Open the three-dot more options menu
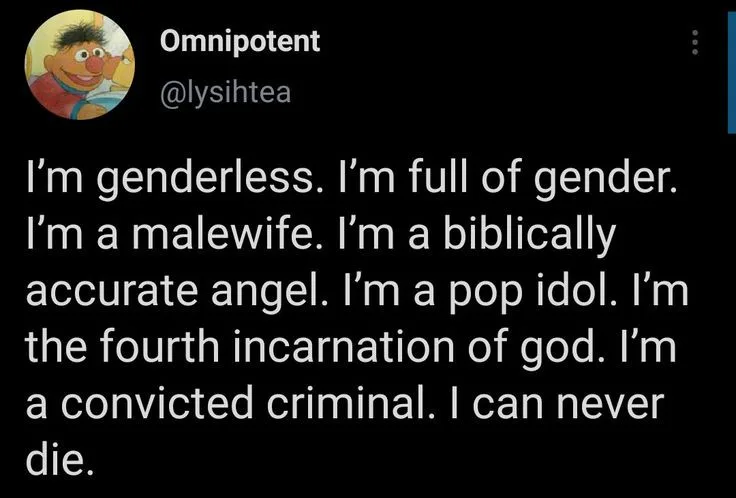The image size is (736, 498). pyautogui.click(x=696, y=43)
